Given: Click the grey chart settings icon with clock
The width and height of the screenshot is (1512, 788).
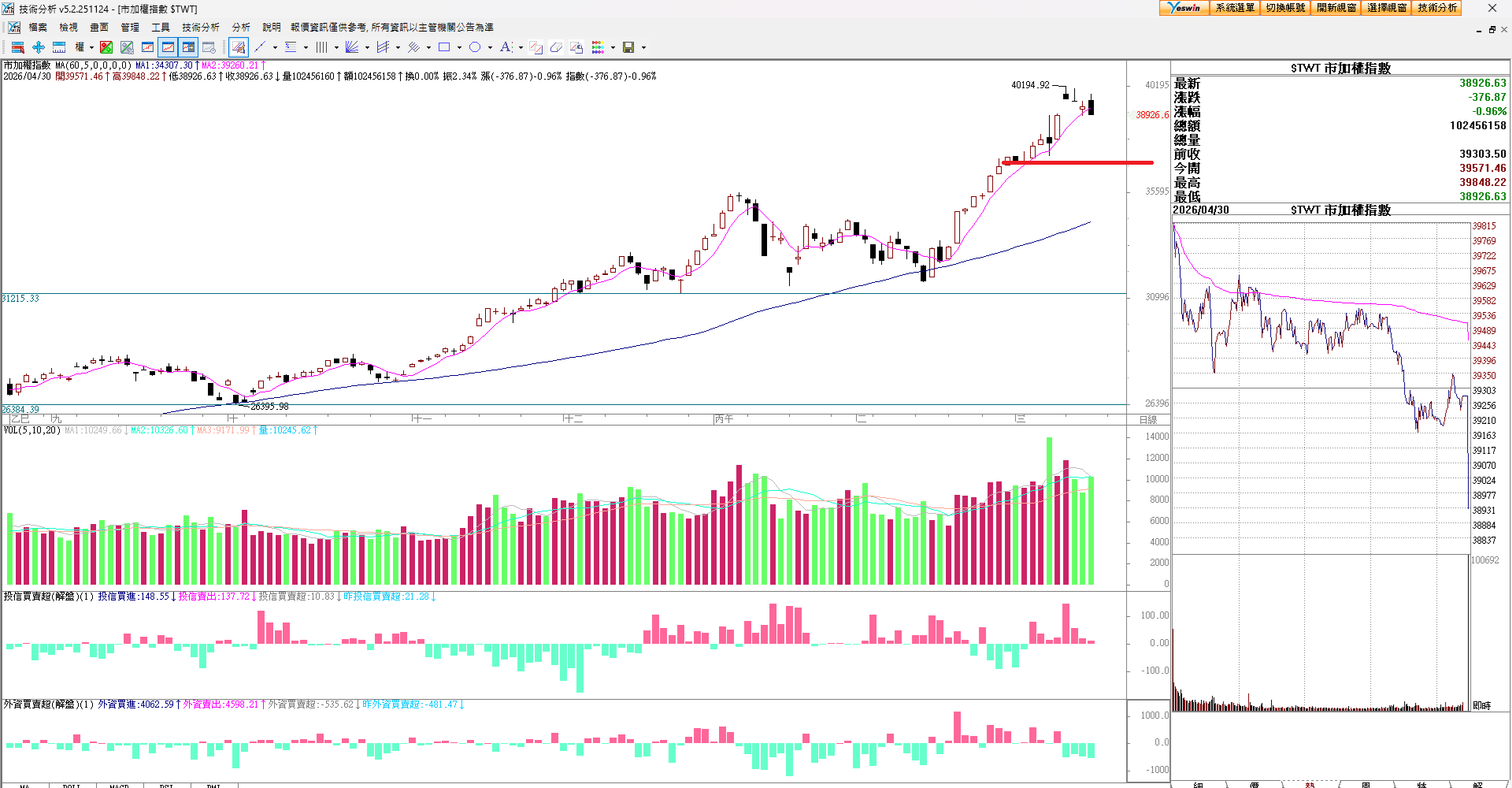Looking at the screenshot, I should pos(209,47).
